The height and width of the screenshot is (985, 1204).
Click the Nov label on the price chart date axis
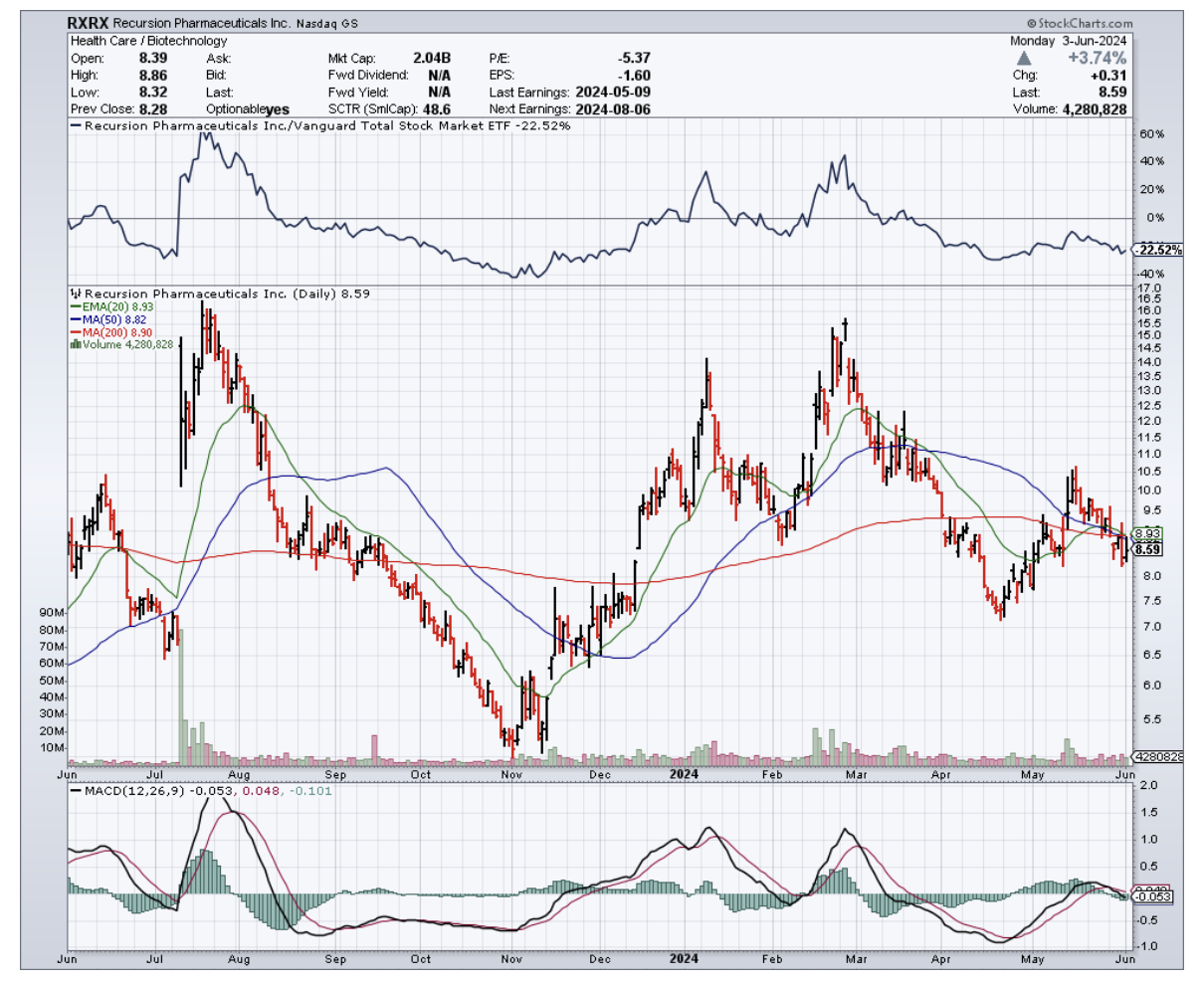pyautogui.click(x=511, y=774)
